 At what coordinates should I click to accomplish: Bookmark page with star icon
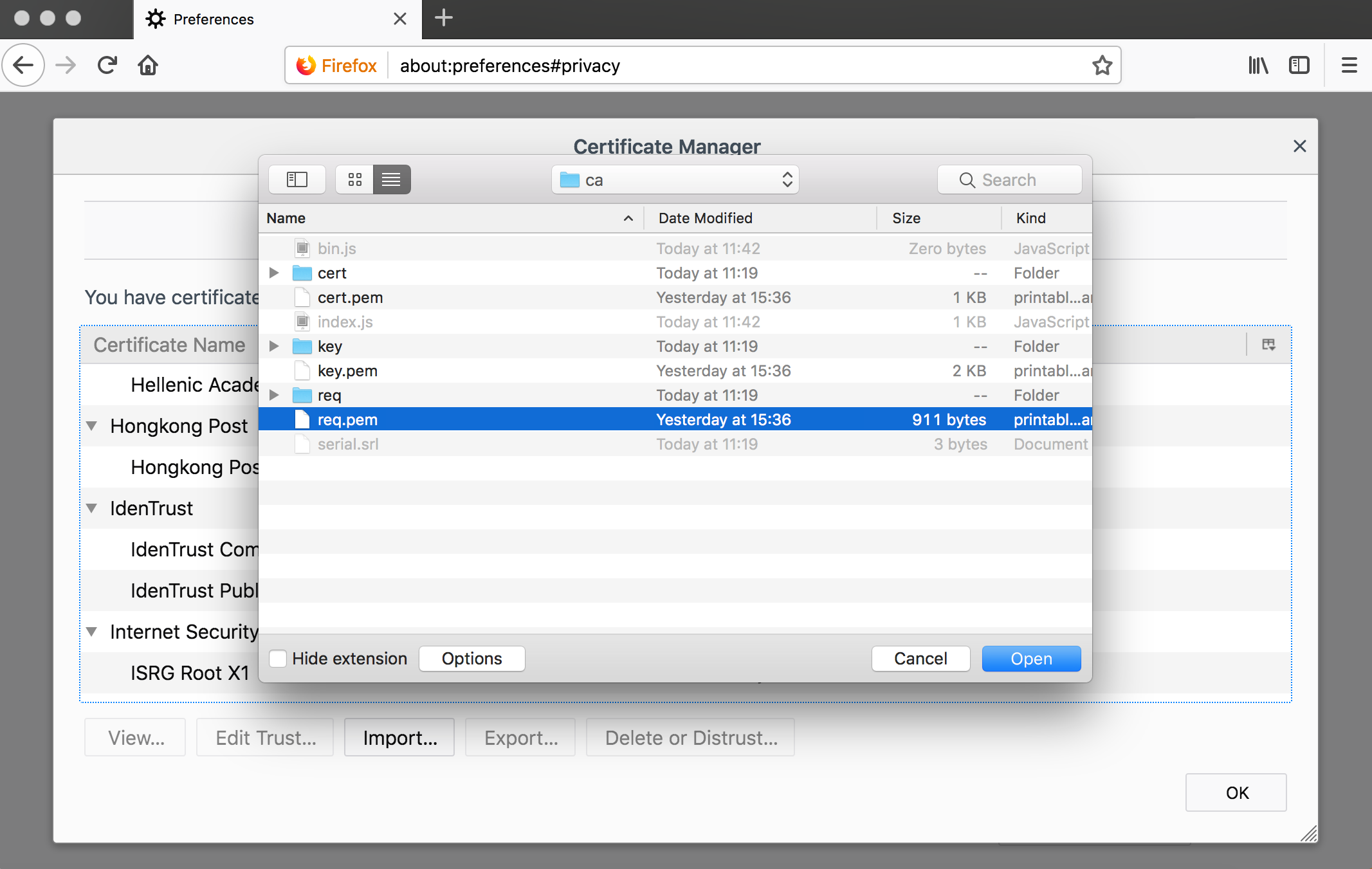coord(1102,65)
